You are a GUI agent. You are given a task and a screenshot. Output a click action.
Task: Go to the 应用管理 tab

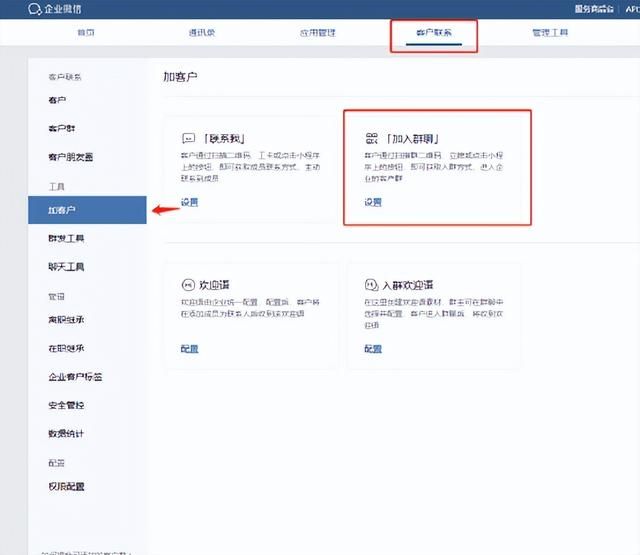318,33
